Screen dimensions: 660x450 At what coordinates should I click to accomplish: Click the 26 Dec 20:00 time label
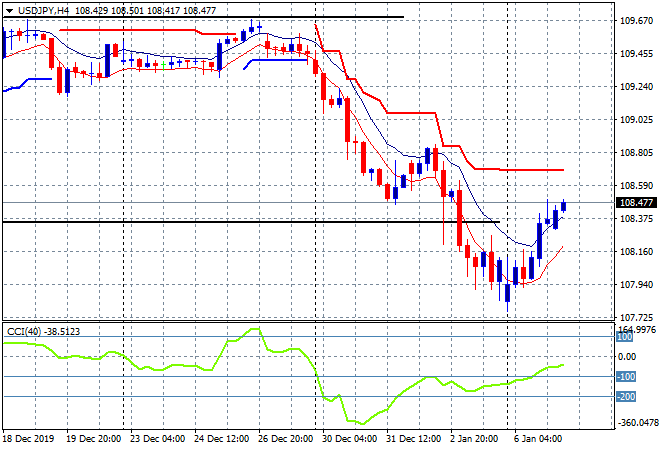click(285, 439)
